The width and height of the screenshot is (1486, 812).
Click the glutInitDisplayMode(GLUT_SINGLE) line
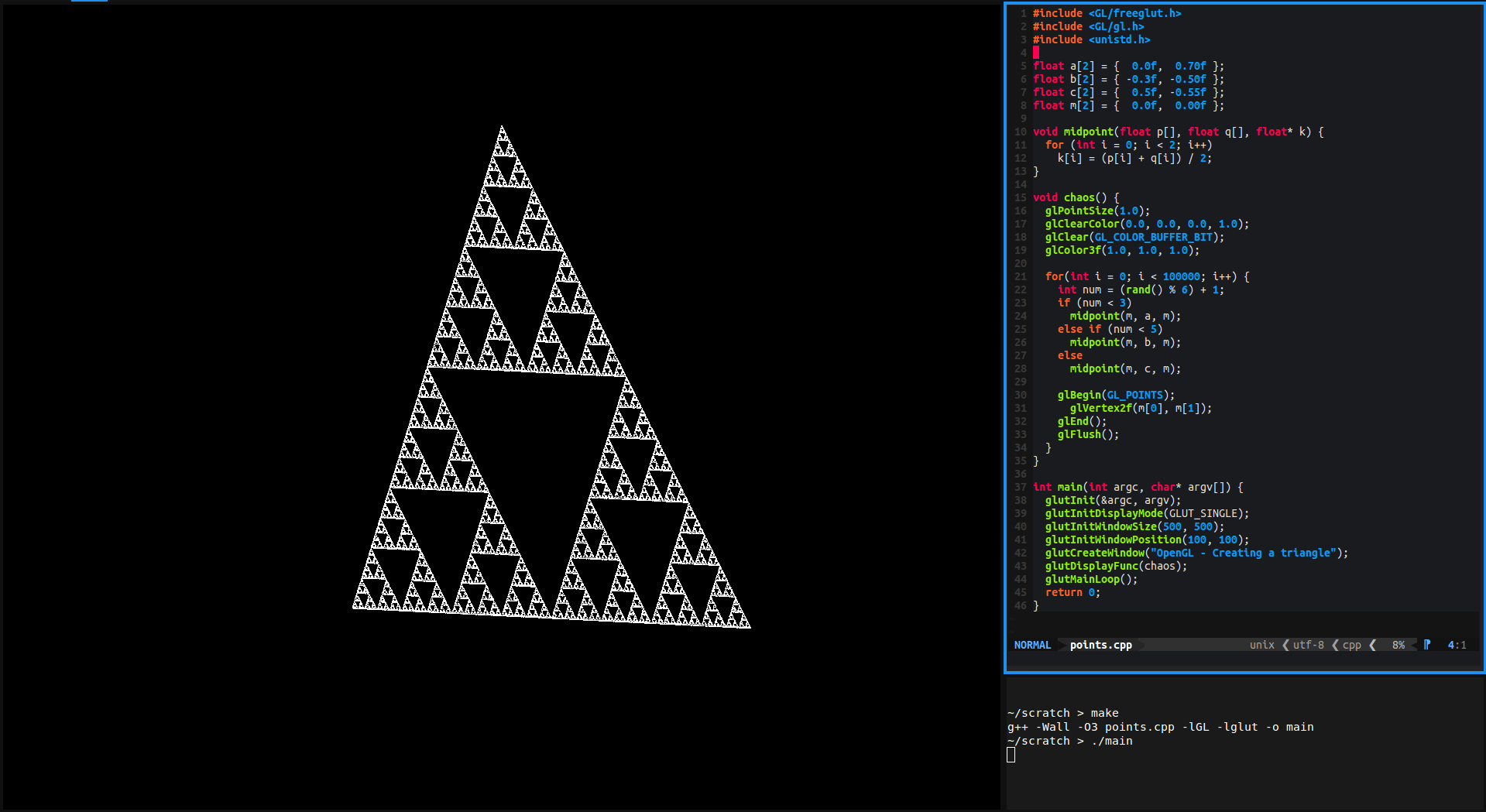(1147, 513)
